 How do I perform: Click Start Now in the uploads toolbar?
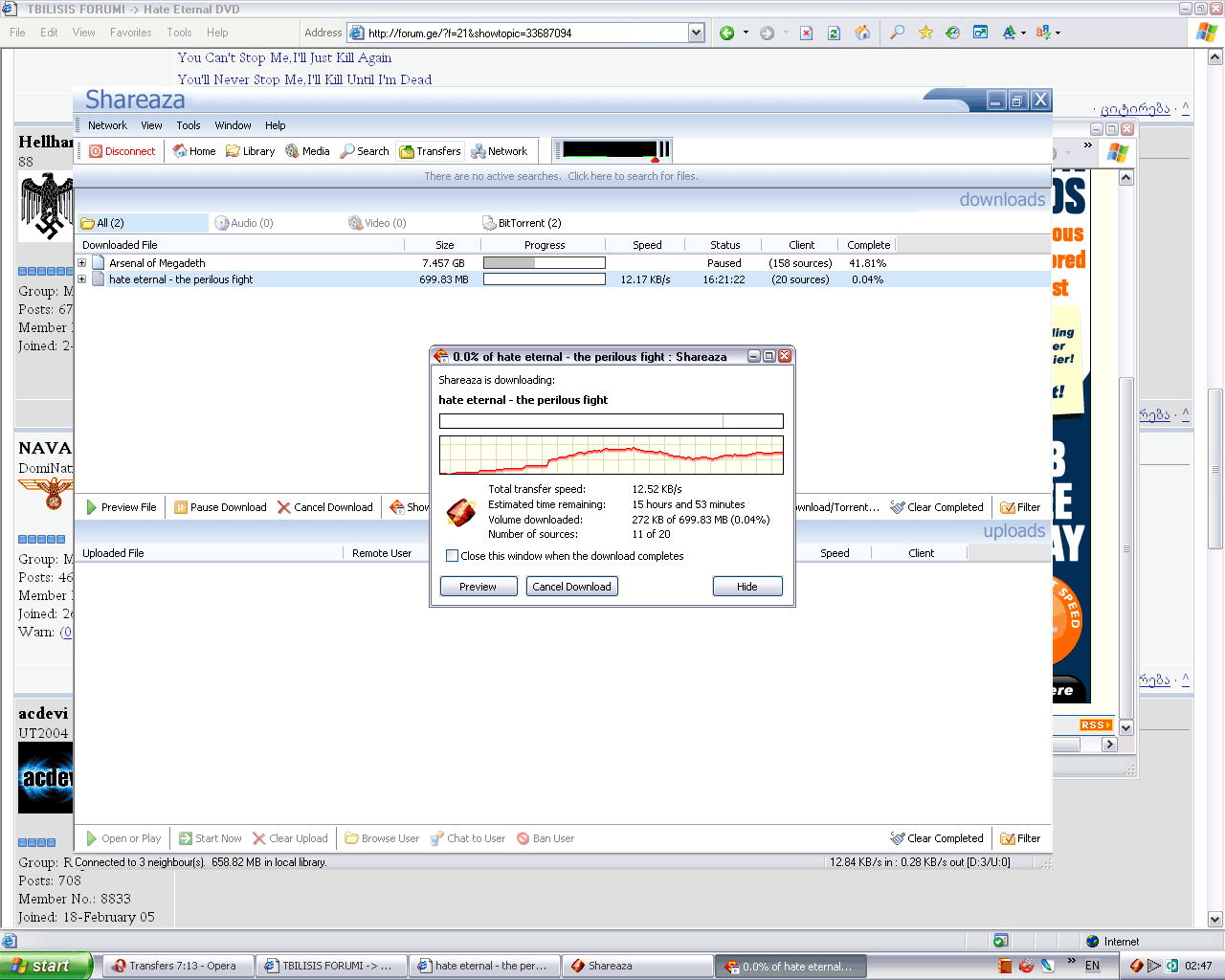211,838
